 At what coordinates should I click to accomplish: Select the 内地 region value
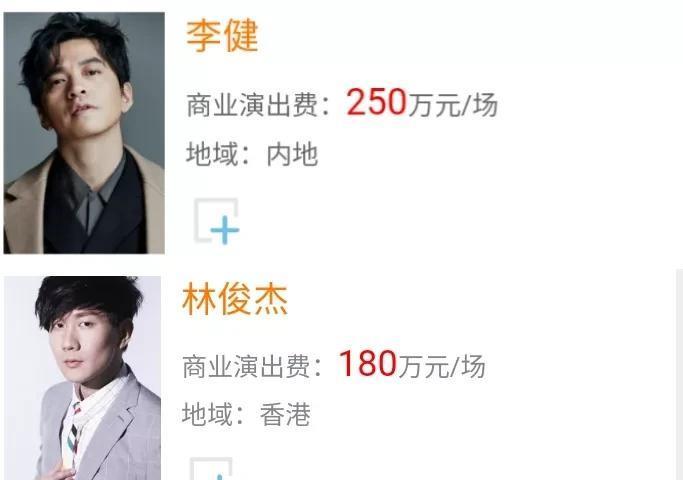point(292,154)
